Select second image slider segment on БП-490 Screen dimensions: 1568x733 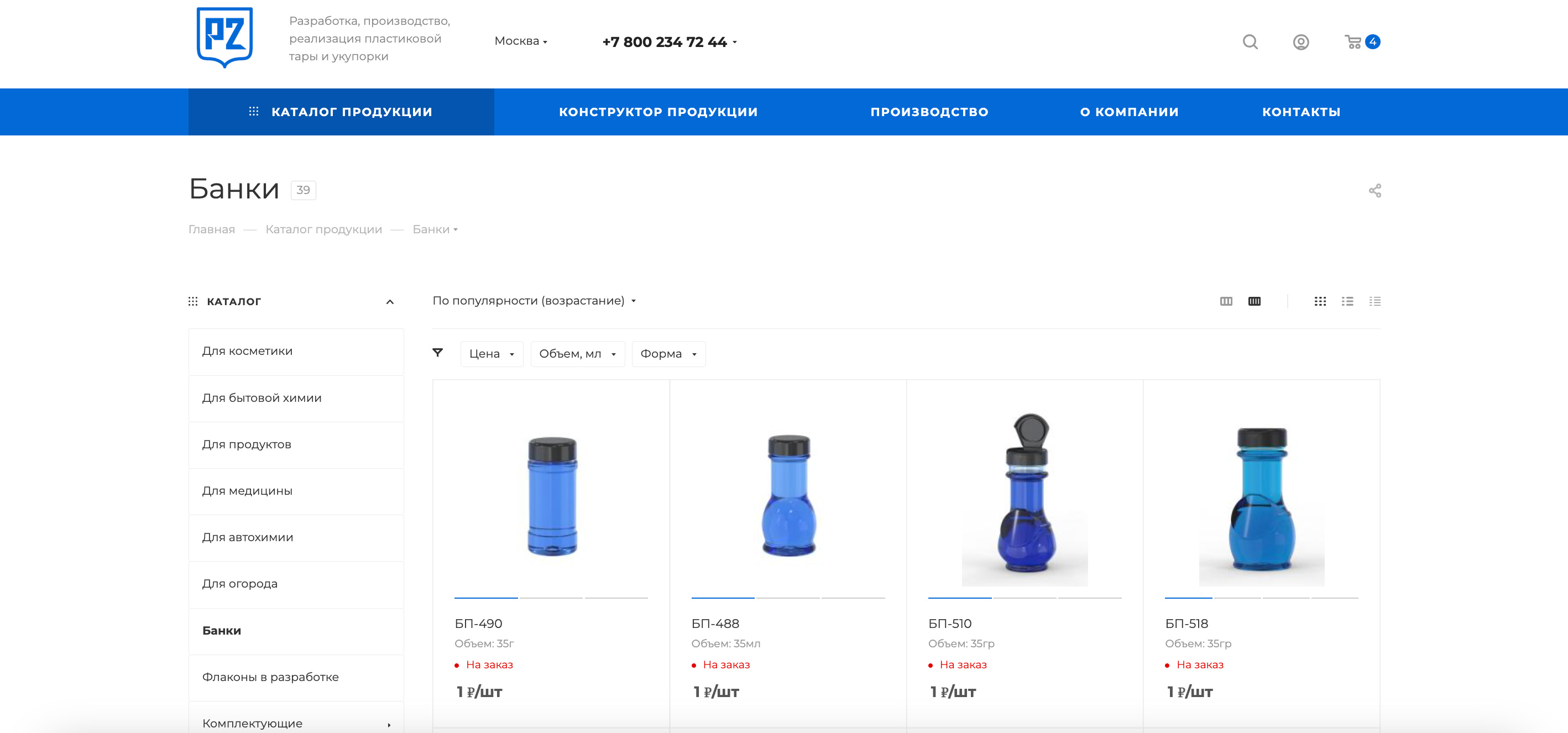[551, 598]
